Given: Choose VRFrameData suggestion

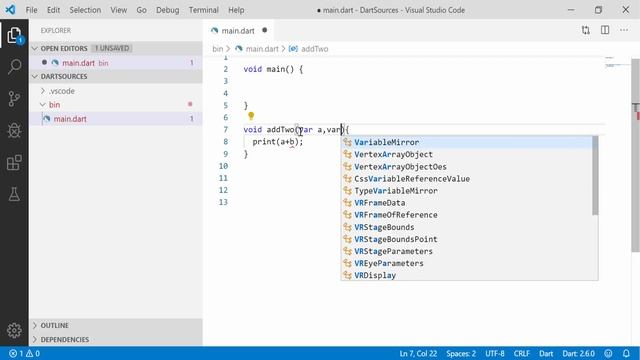Looking at the screenshot, I should coord(467,202).
